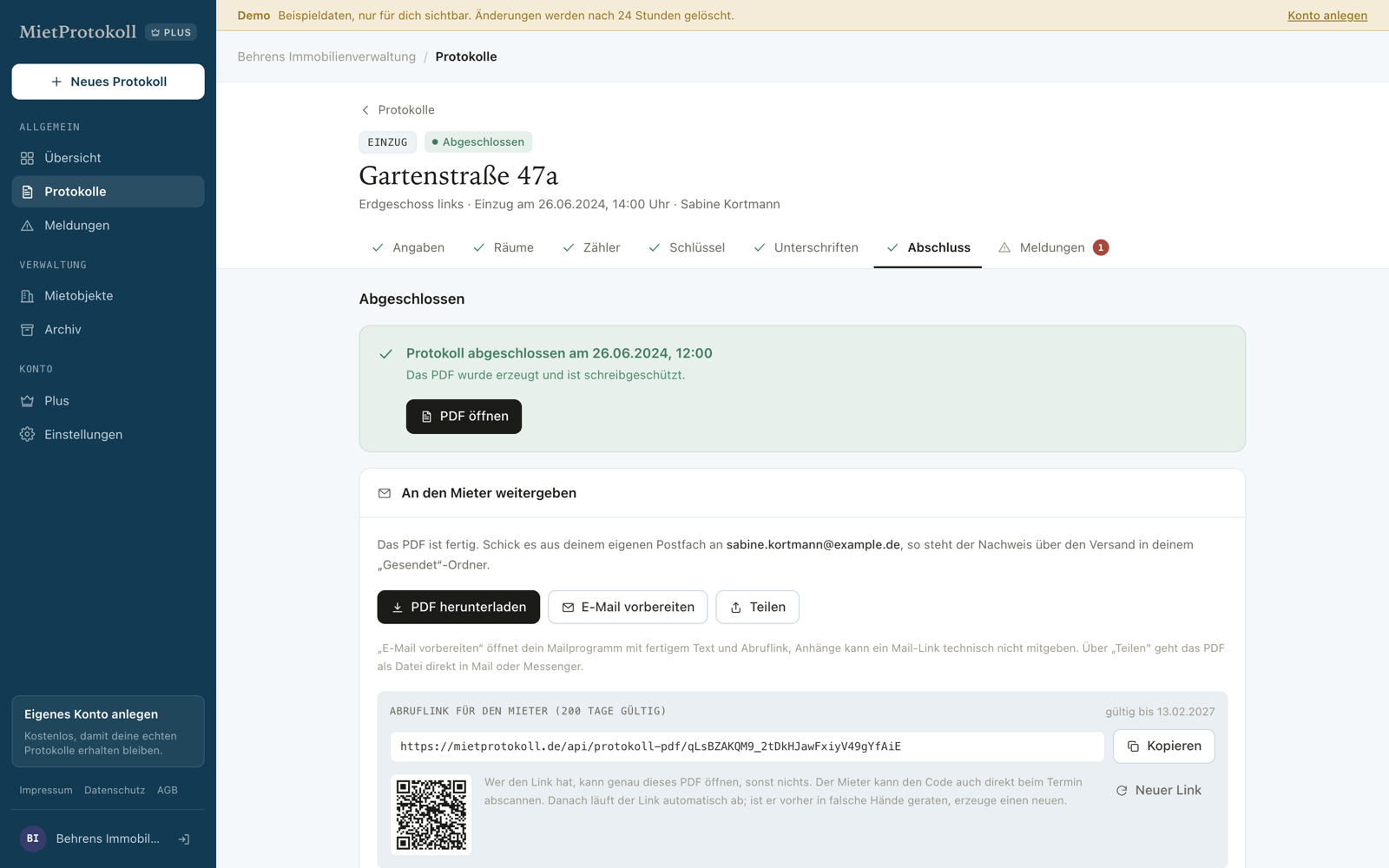Switch to the Zähler tab
Viewport: 1389px width, 868px height.
[x=591, y=247]
